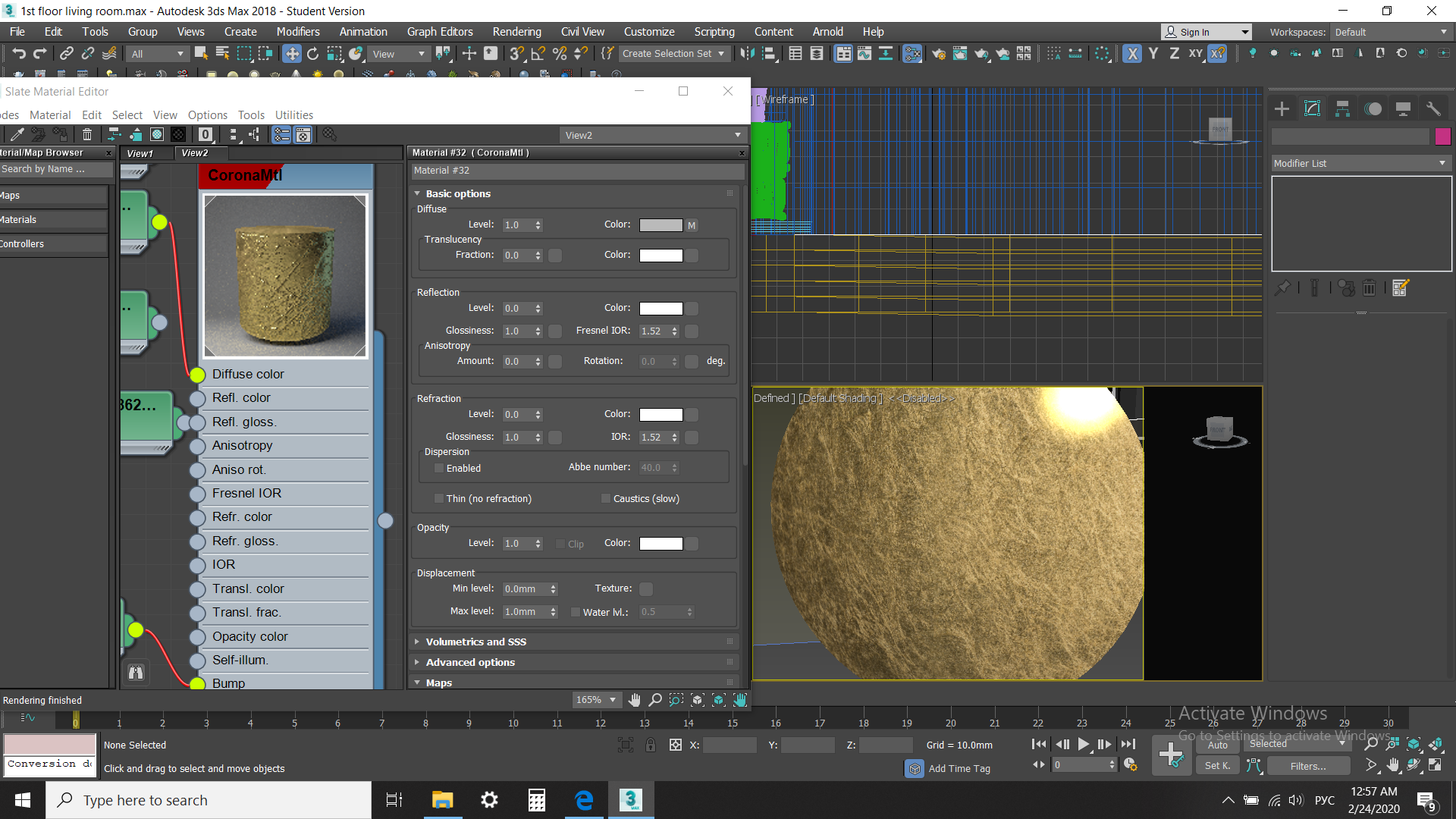The image size is (1456, 819).
Task: Open Slate editor Material menu
Action: pos(50,115)
